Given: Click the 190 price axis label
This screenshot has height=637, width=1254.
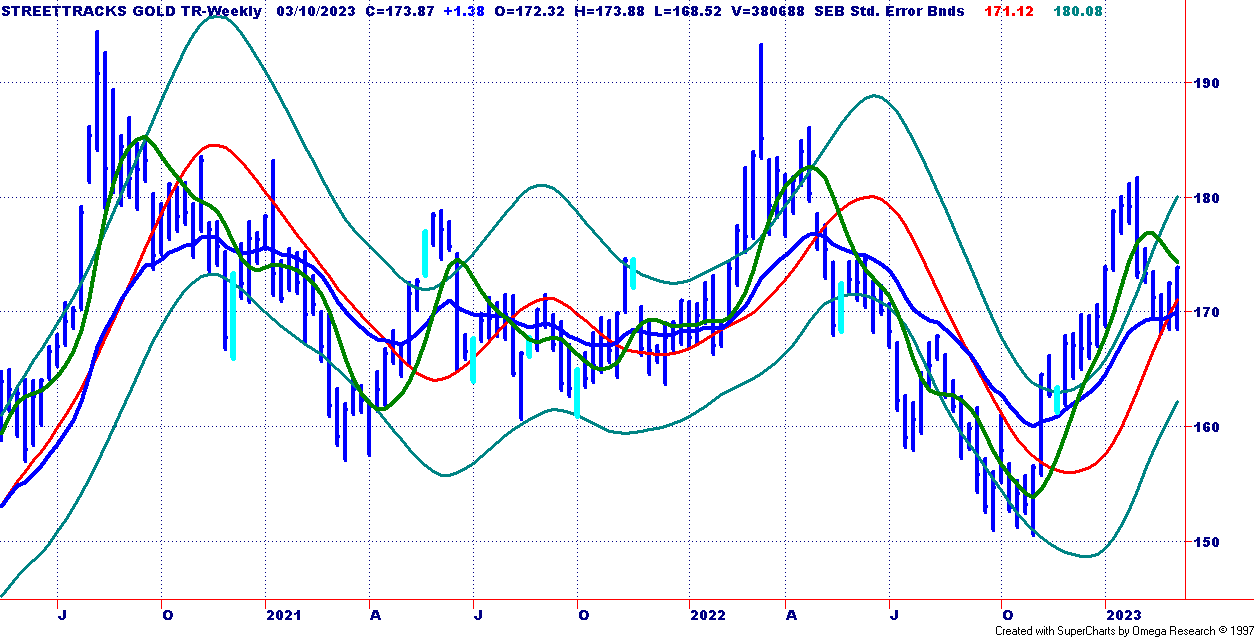Looking at the screenshot, I should click(1207, 83).
